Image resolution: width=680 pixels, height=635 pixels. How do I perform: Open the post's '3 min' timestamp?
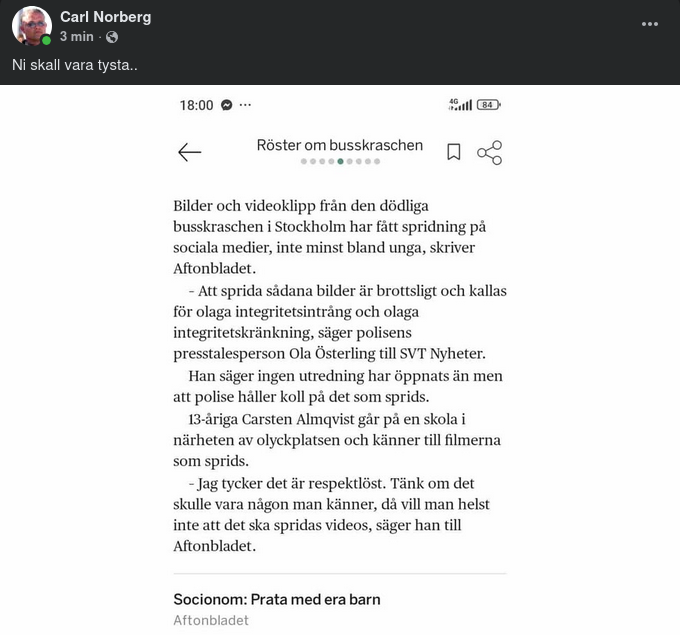[x=76, y=37]
